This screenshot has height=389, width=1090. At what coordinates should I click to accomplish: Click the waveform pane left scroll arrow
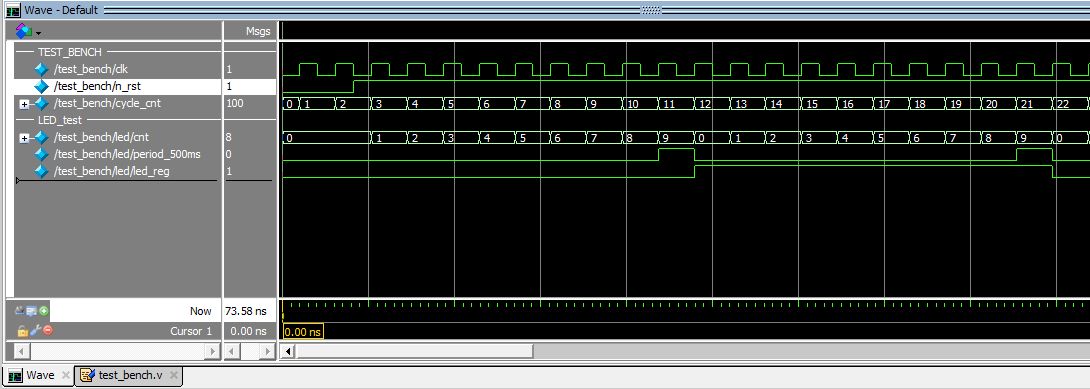point(288,351)
